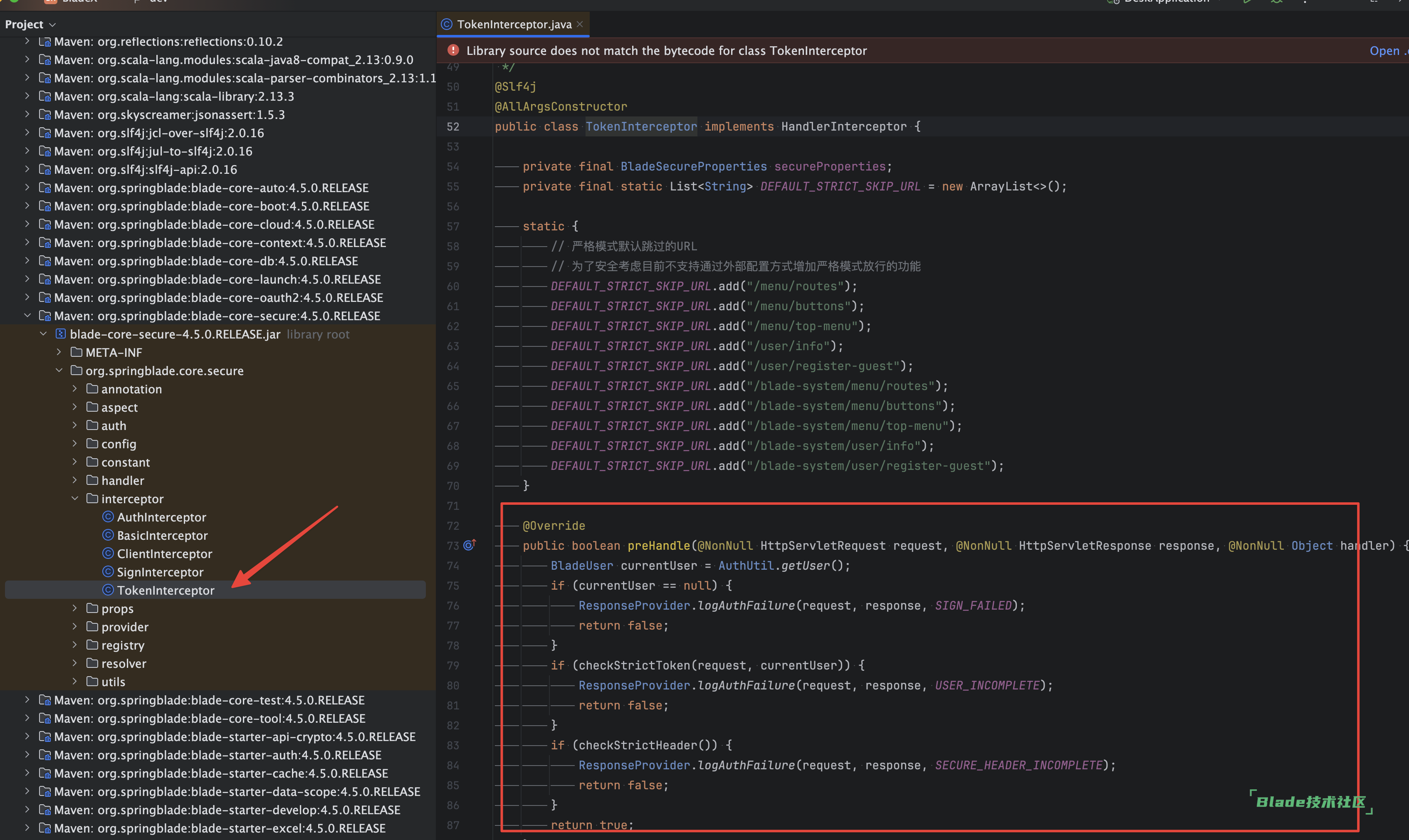1409x840 pixels.
Task: Click Maven blade-core-tool library icon
Action: click(x=45, y=718)
